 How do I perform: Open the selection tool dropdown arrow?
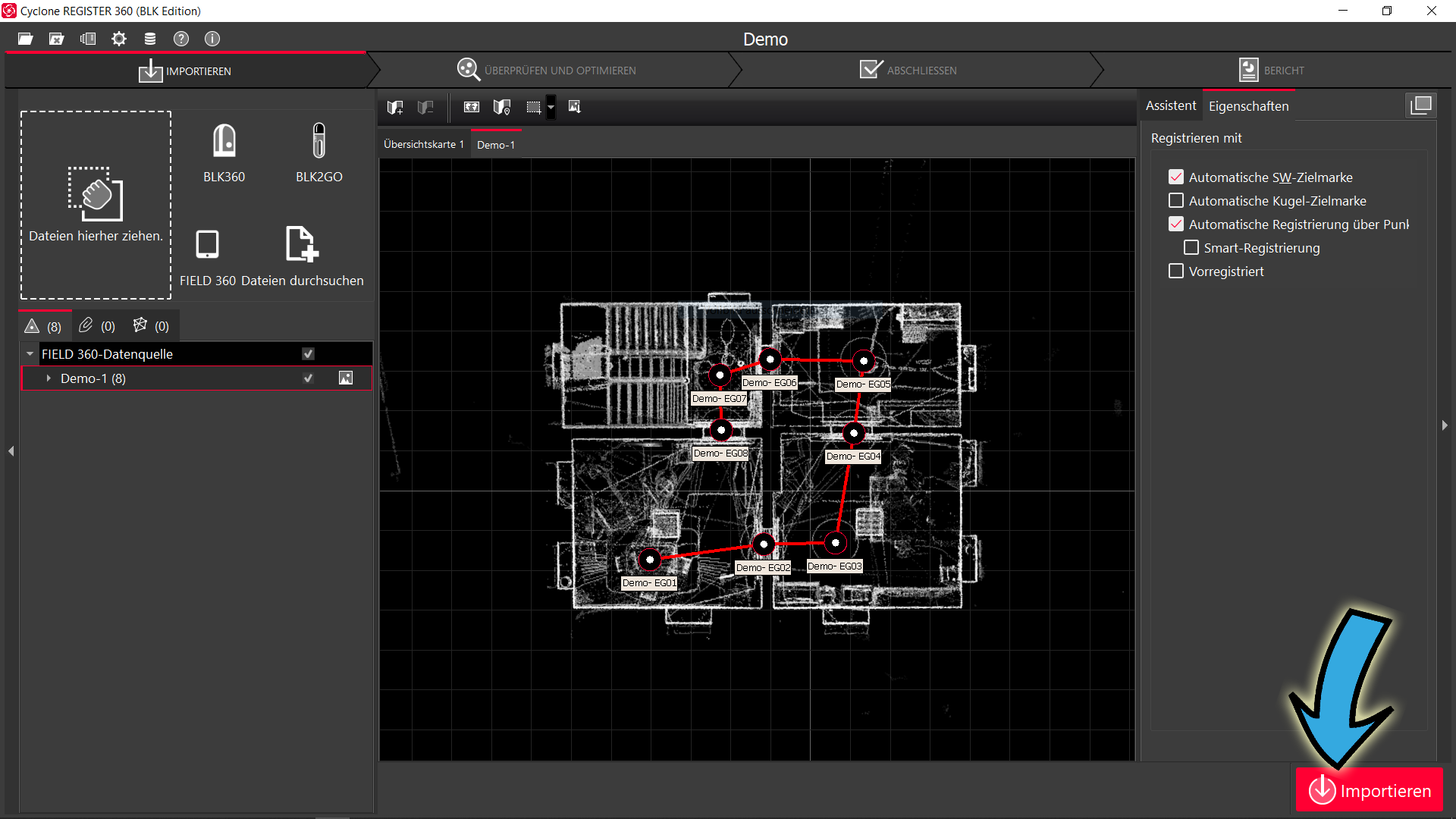tap(551, 107)
